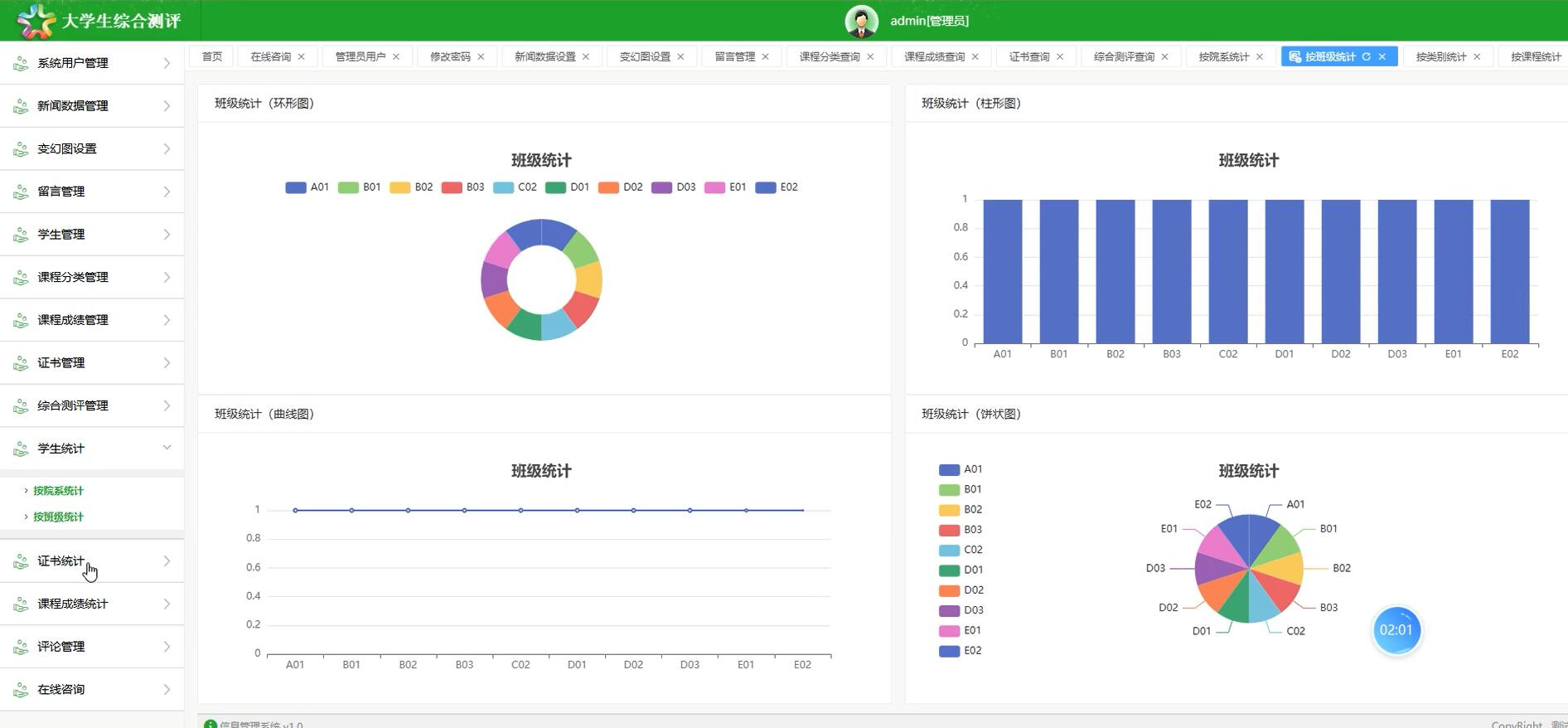Viewport: 1568px width, 728px height.
Task: Click the 课程成绩统计 sidebar icon
Action: tap(21, 604)
